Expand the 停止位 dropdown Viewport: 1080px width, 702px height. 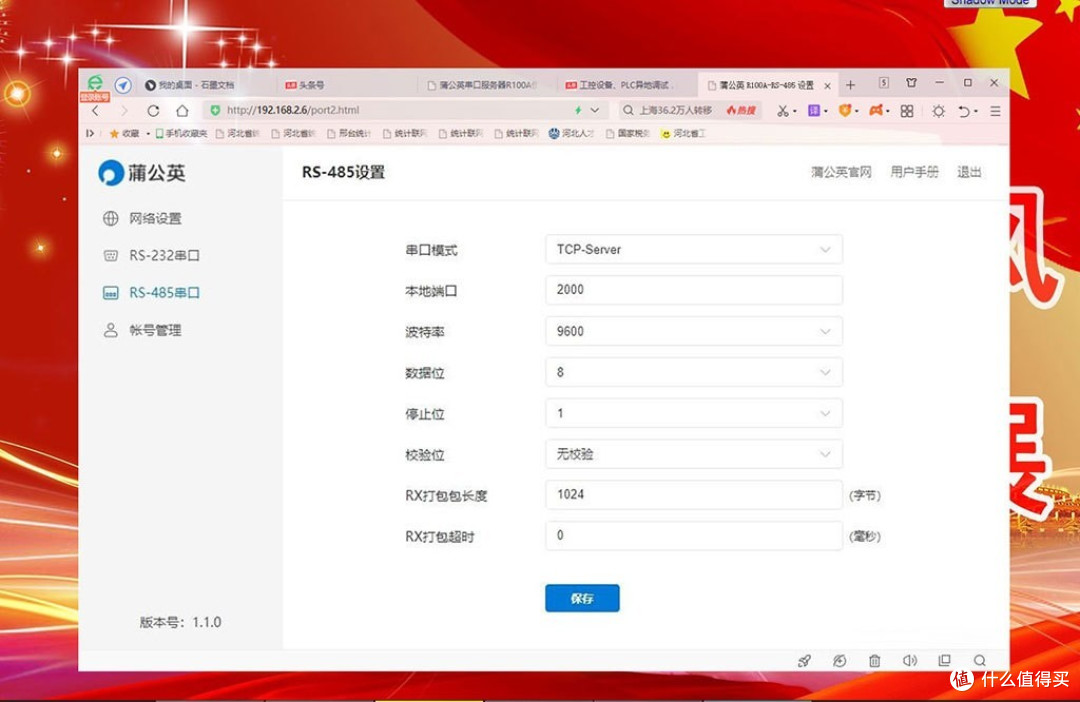[x=694, y=413]
